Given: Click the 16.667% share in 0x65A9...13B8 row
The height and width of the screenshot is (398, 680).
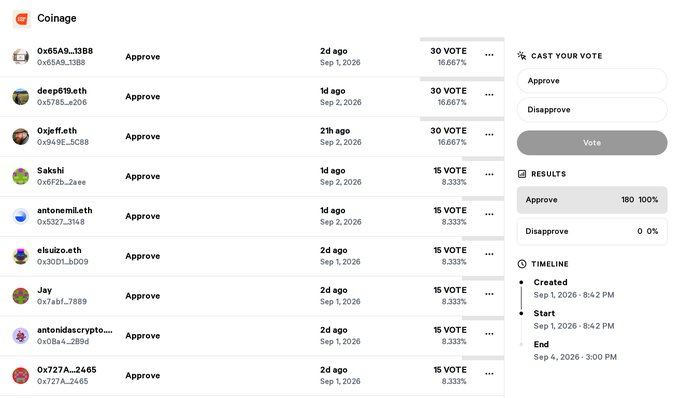Looking at the screenshot, I should click(452, 63).
